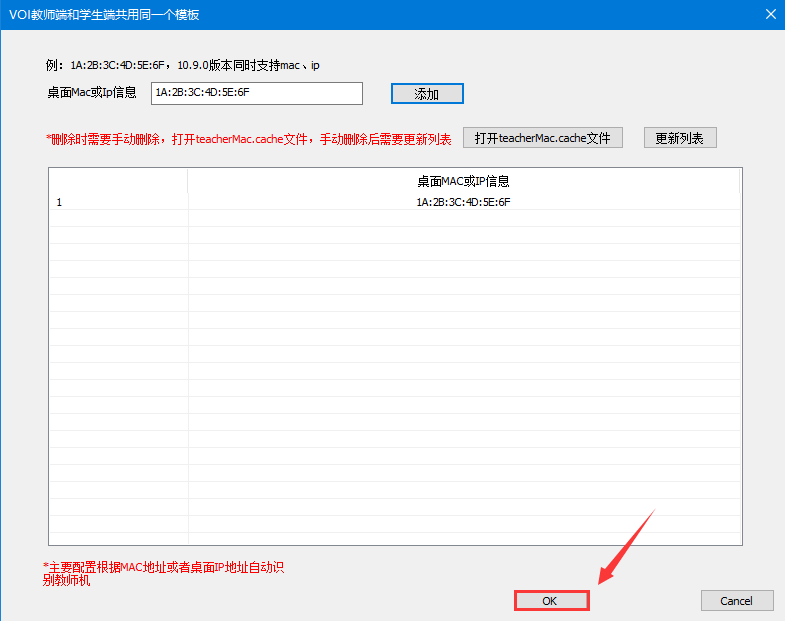
Task: Open the teacherMac.cache file via button
Action: tap(542, 138)
